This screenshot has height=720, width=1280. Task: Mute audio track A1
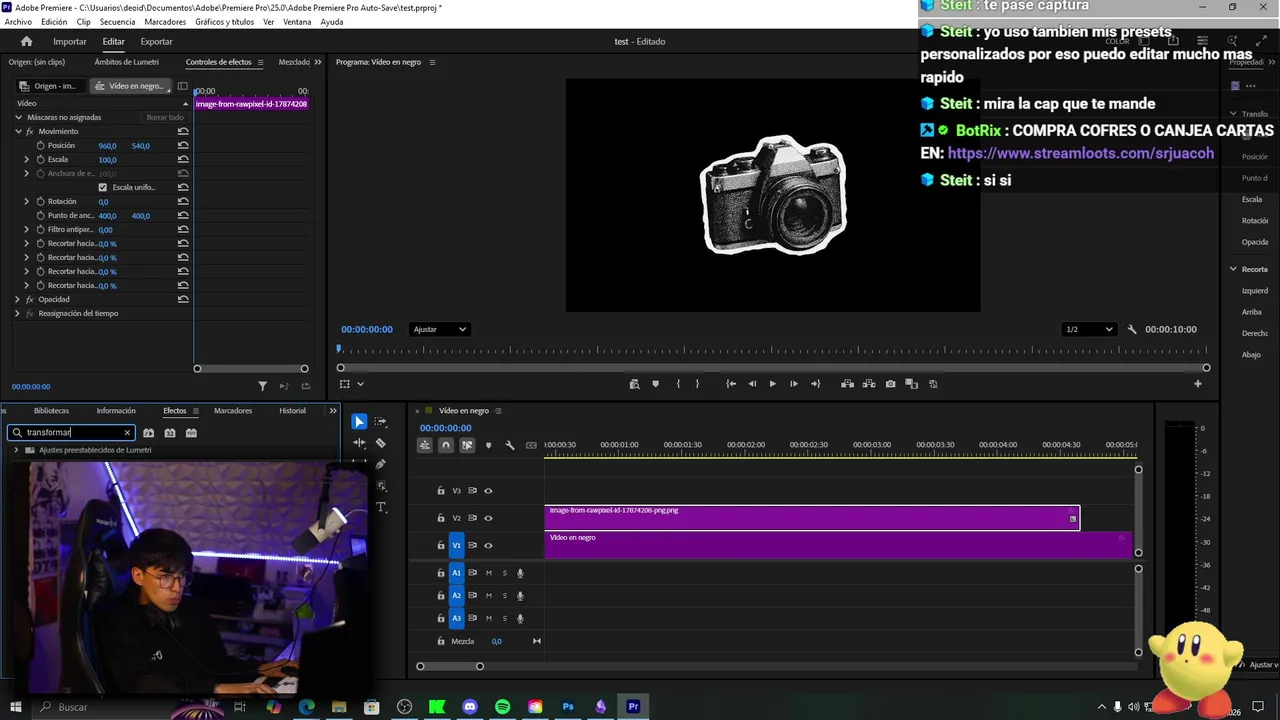pyautogui.click(x=489, y=573)
